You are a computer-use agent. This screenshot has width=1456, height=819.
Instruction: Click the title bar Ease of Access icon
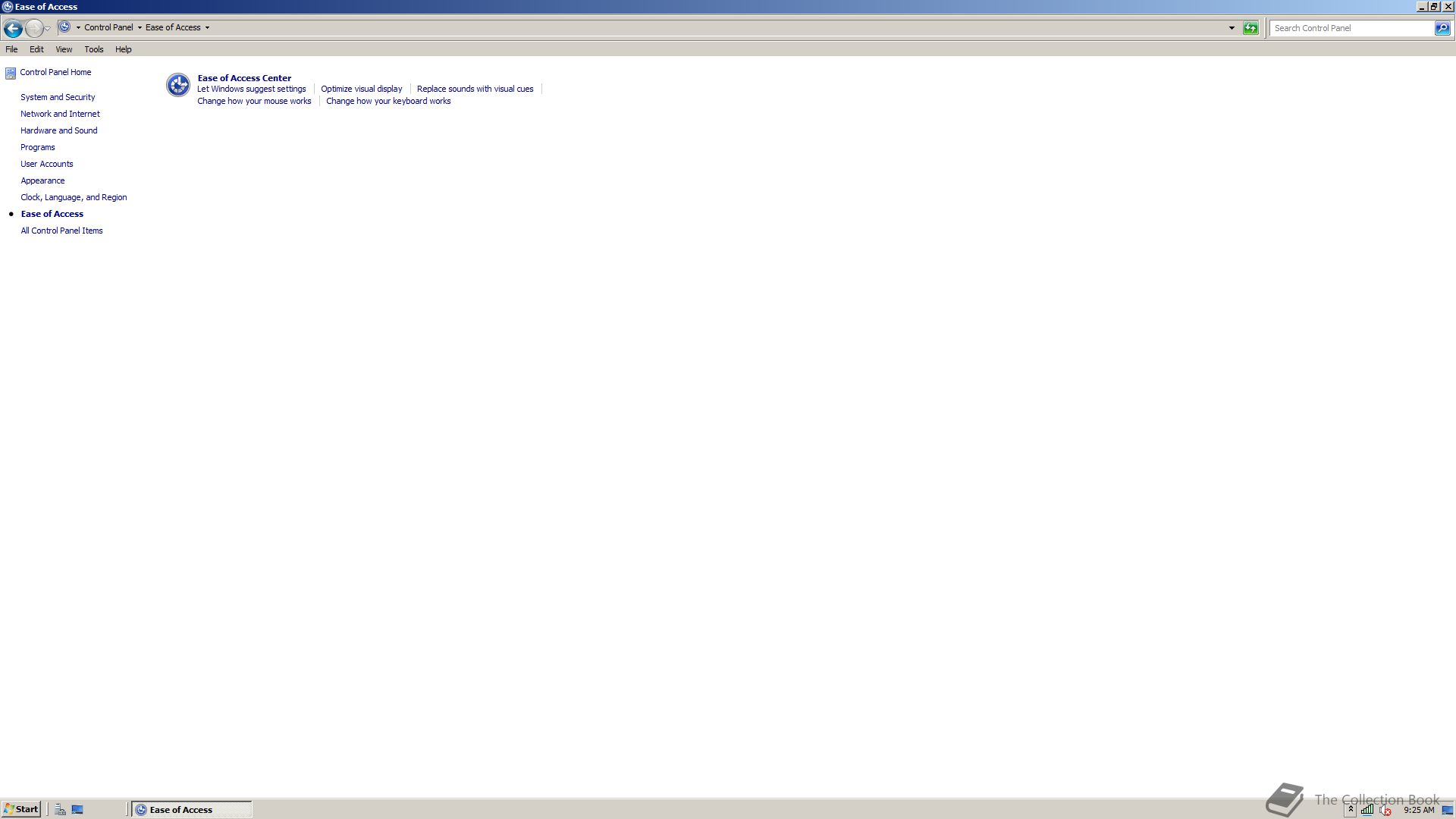(x=7, y=7)
